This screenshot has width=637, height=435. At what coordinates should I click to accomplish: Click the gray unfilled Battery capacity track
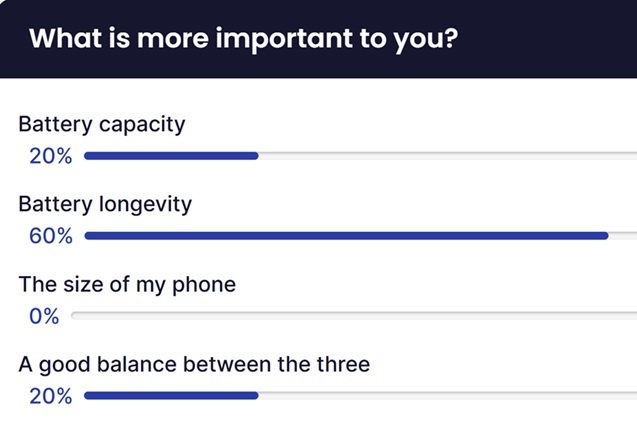(x=448, y=156)
